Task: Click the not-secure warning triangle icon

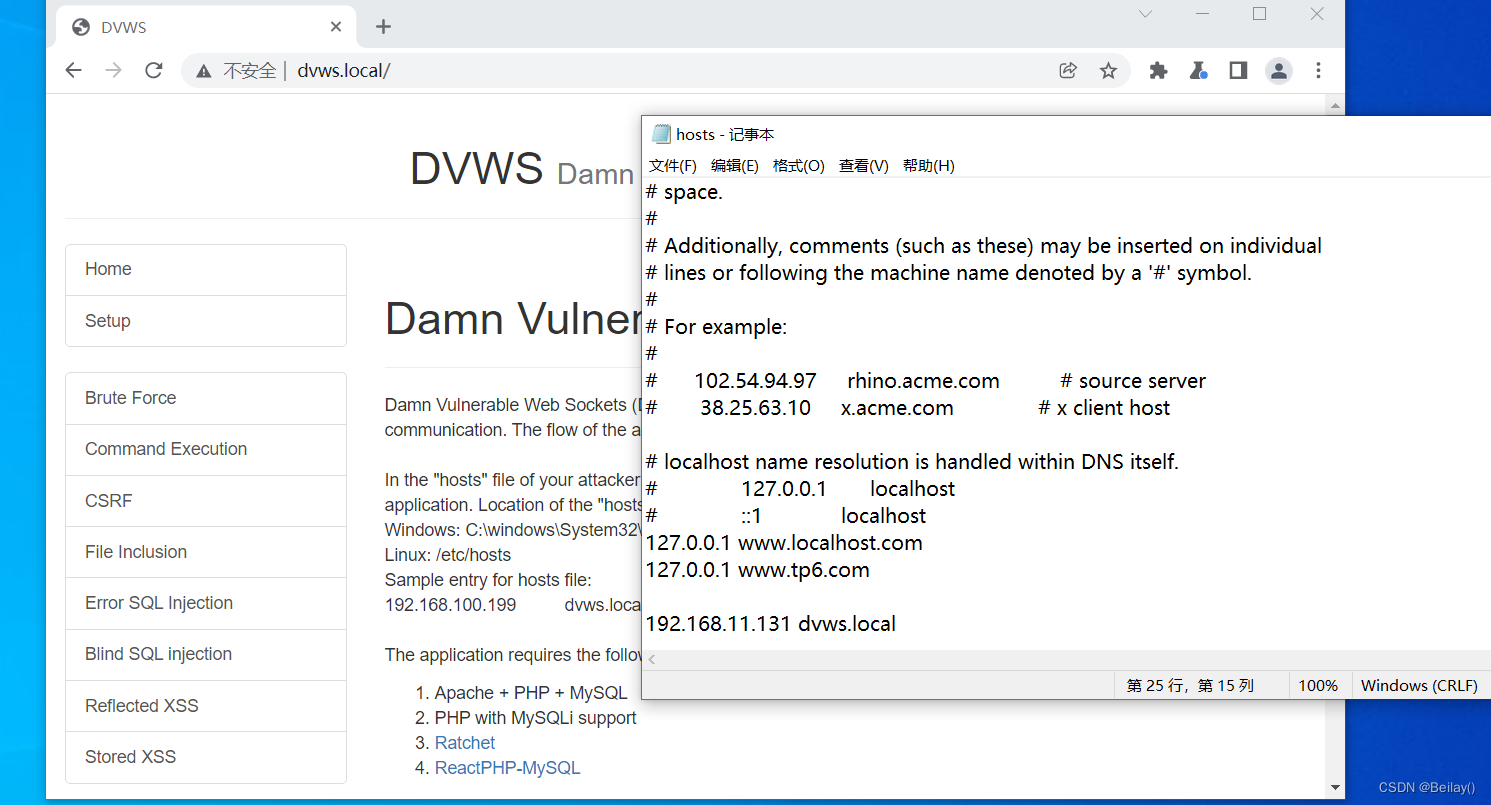Action: 204,71
